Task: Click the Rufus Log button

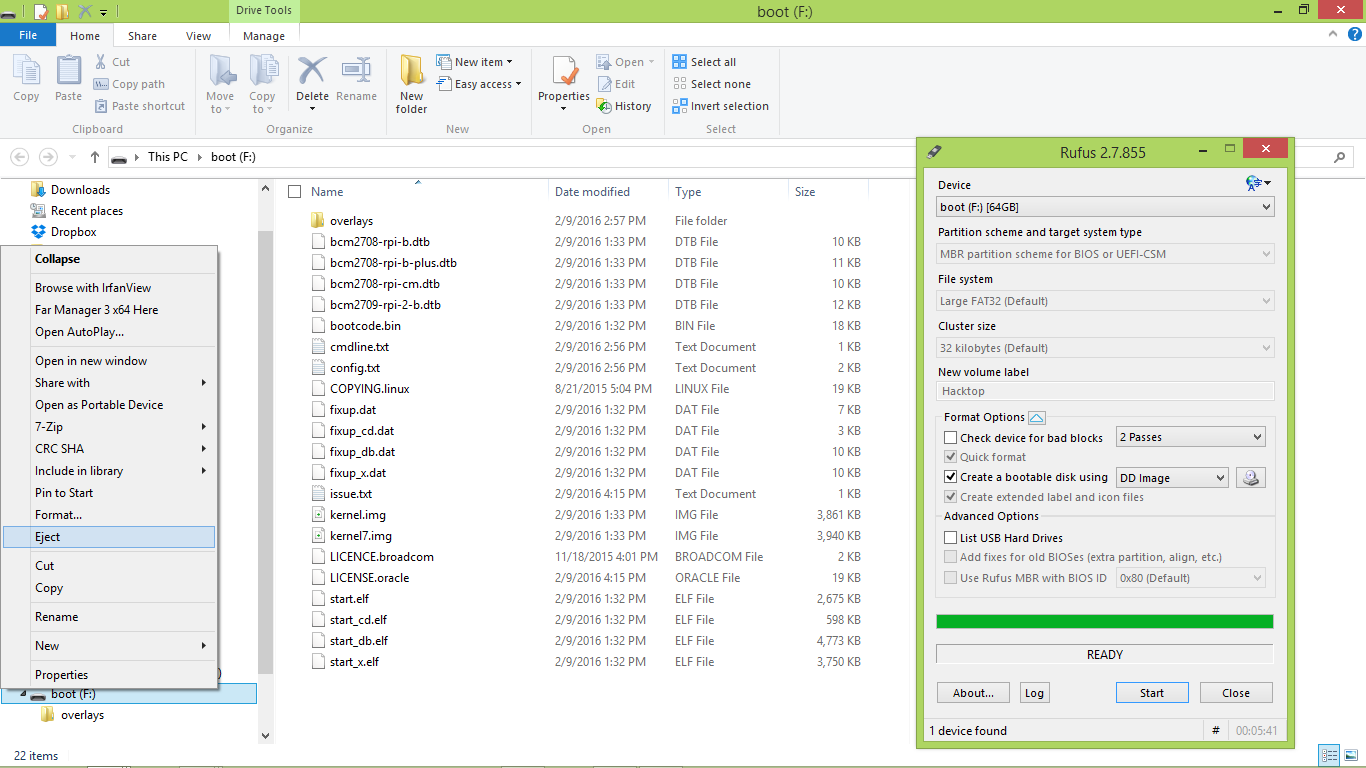Action: click(1034, 693)
